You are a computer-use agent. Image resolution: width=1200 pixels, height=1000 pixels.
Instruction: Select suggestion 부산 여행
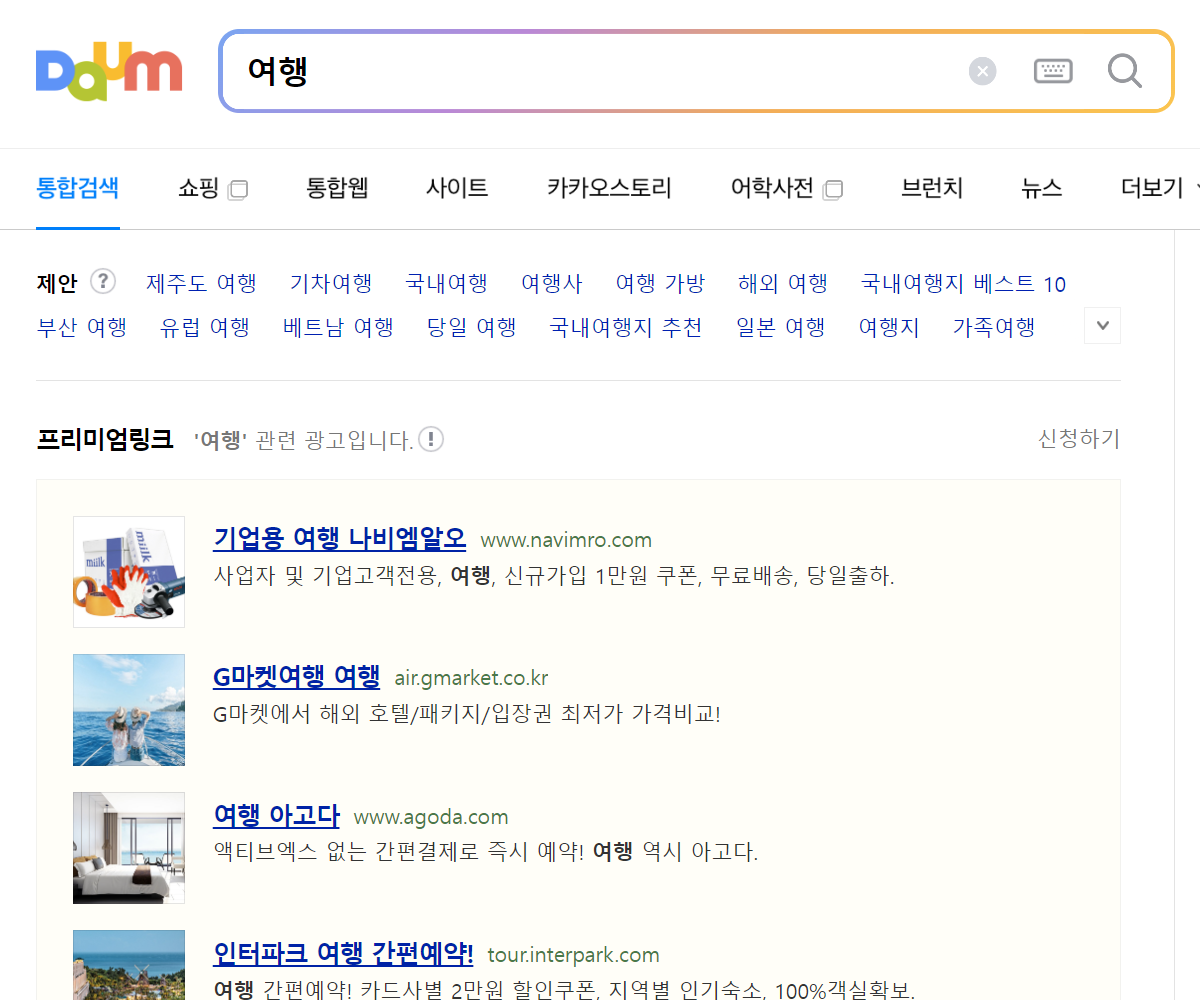tap(82, 327)
